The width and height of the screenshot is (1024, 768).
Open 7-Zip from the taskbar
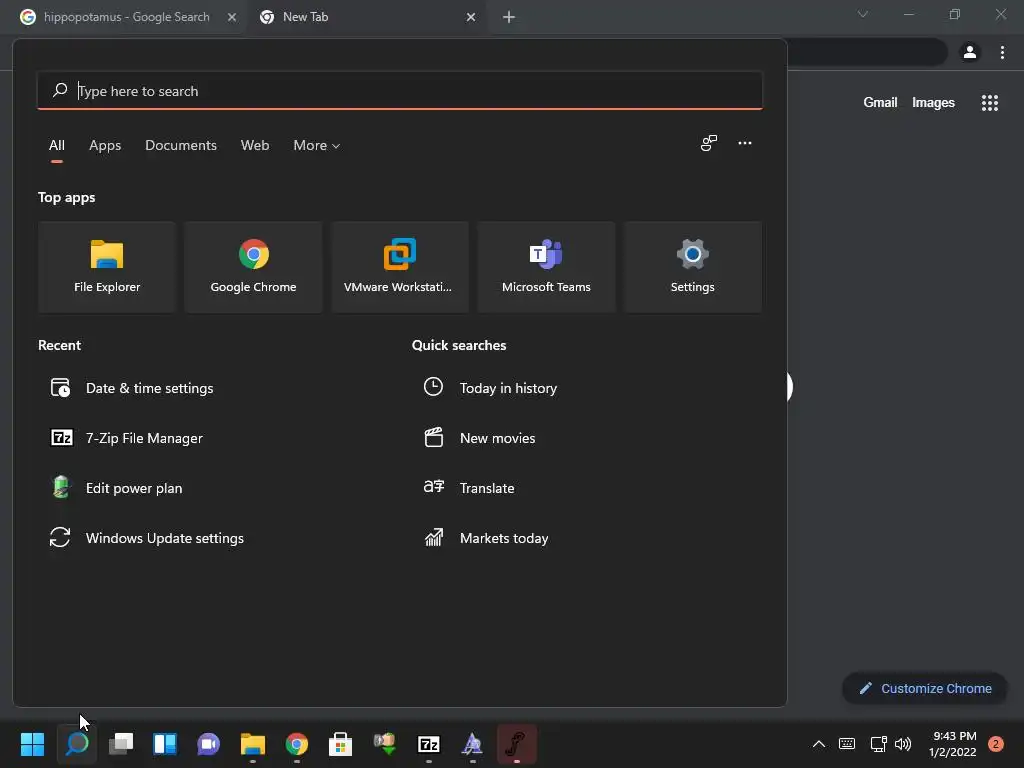click(x=428, y=744)
